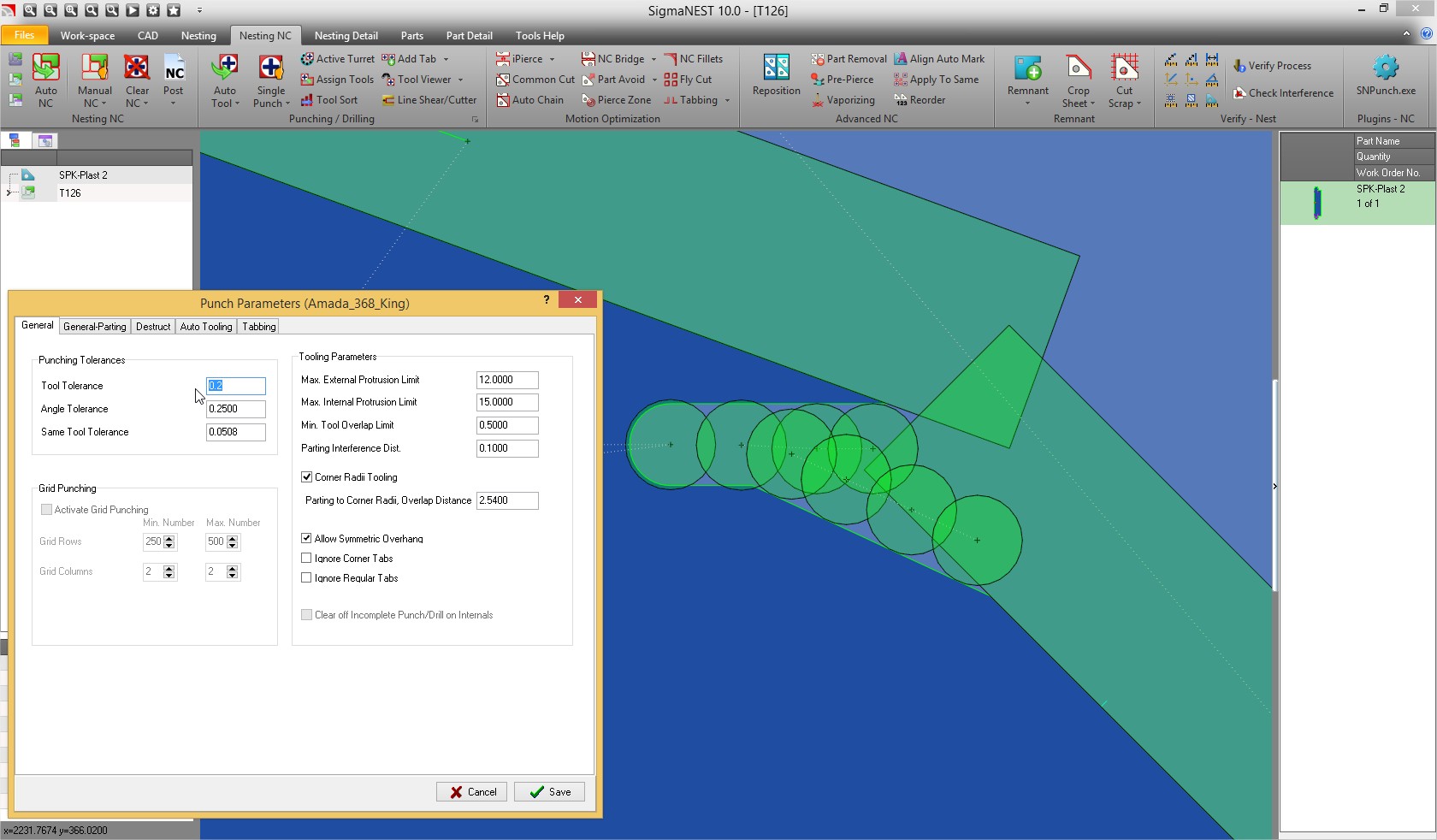1437x840 pixels.
Task: Save the punch parameters
Action: (x=549, y=792)
